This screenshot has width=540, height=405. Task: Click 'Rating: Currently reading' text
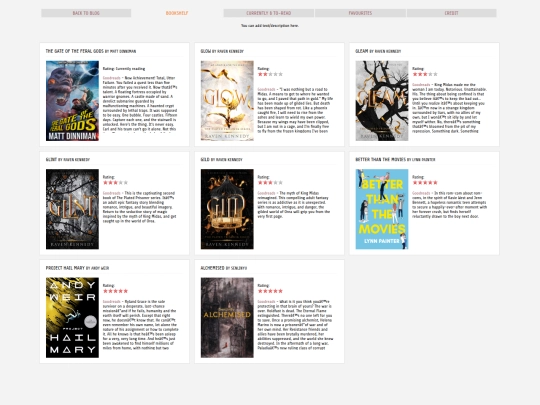pyautogui.click(x=124, y=69)
